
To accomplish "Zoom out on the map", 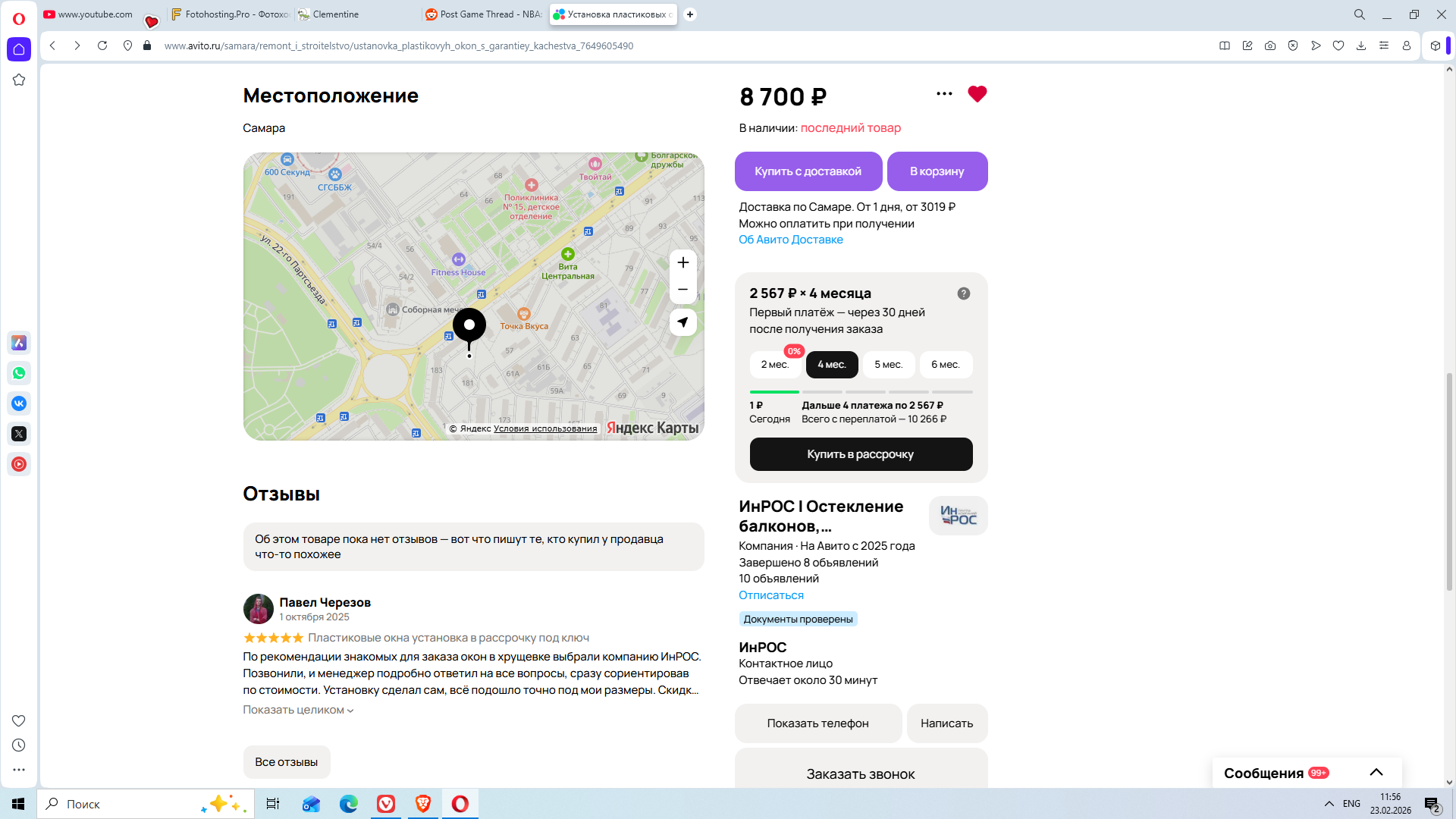I will click(x=682, y=290).
